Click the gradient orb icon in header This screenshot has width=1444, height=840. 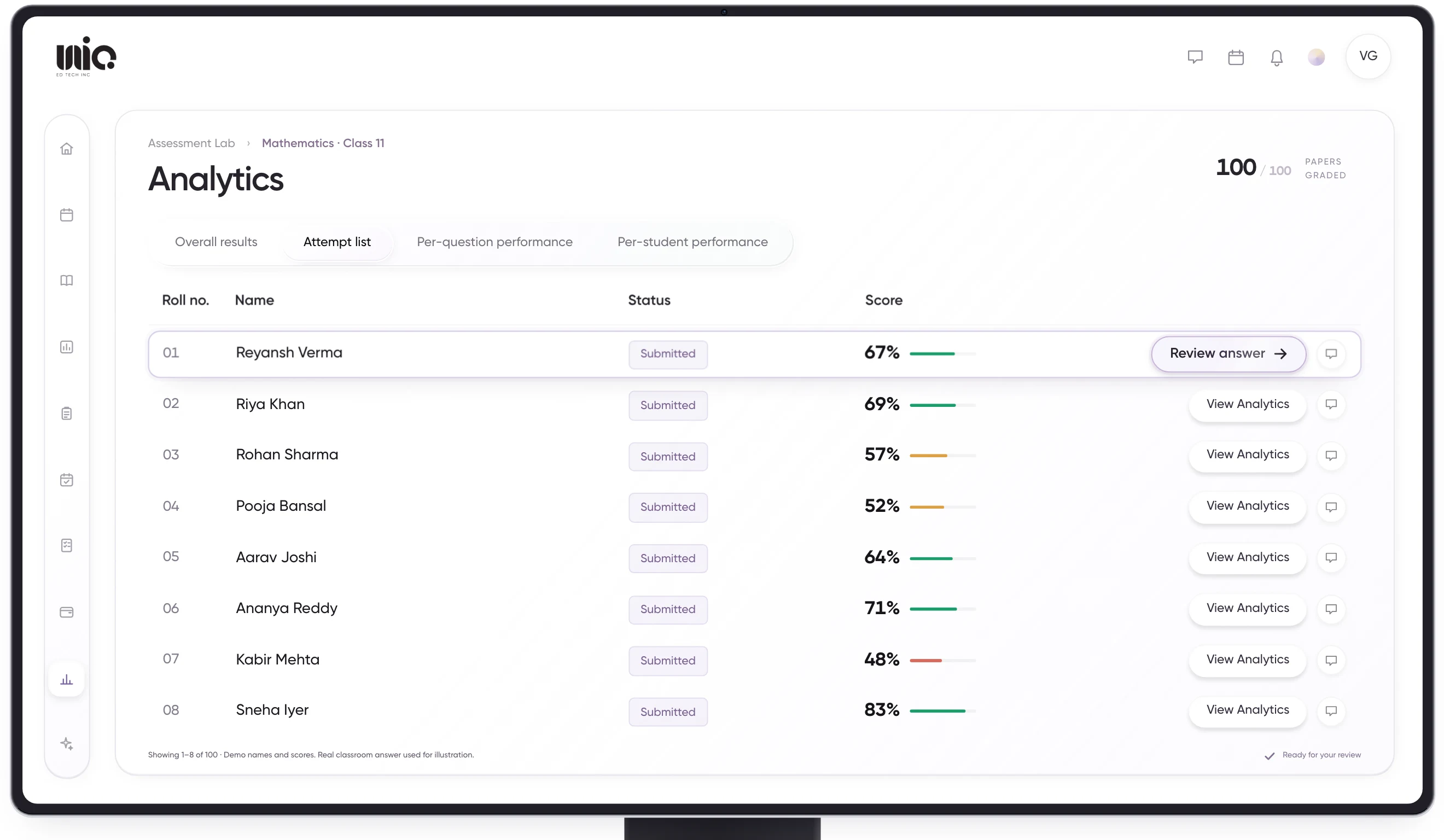pos(1316,57)
